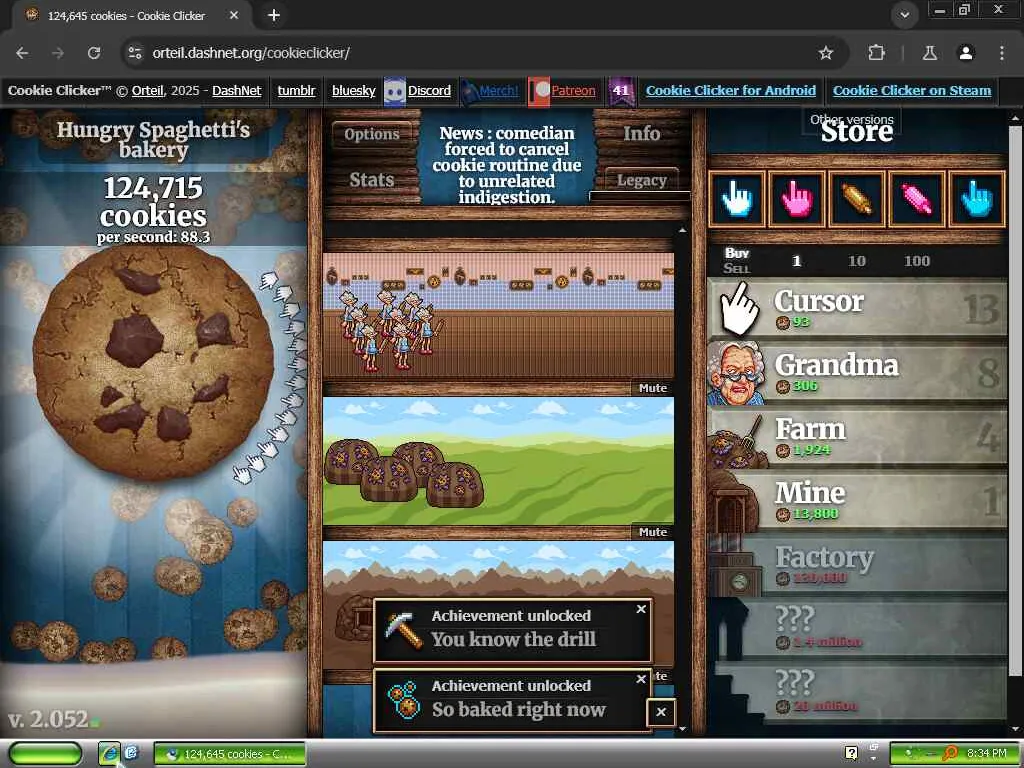Click the green Start button
The height and width of the screenshot is (768, 1024).
tap(45, 754)
